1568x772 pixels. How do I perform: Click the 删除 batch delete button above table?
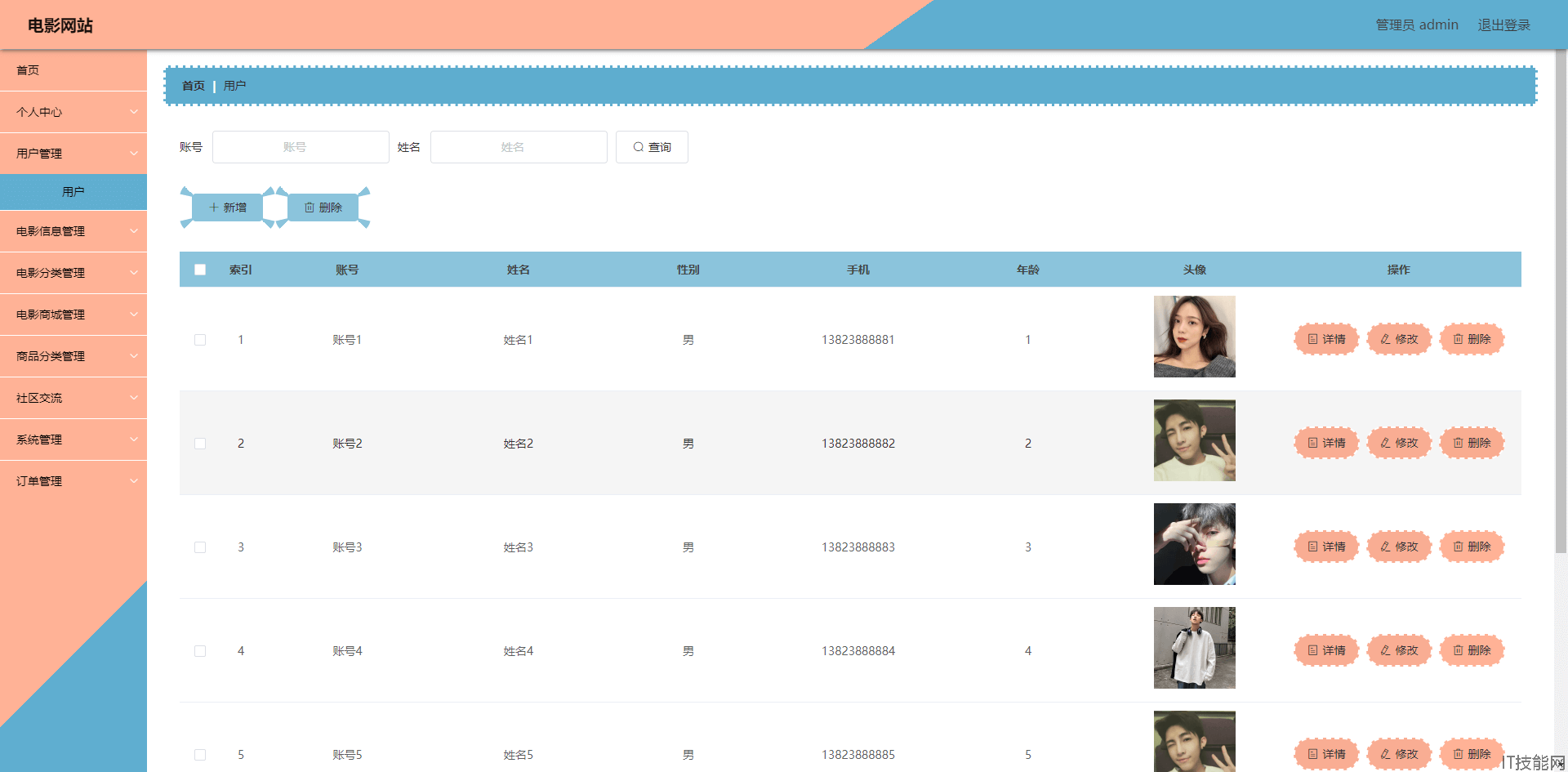click(x=323, y=208)
